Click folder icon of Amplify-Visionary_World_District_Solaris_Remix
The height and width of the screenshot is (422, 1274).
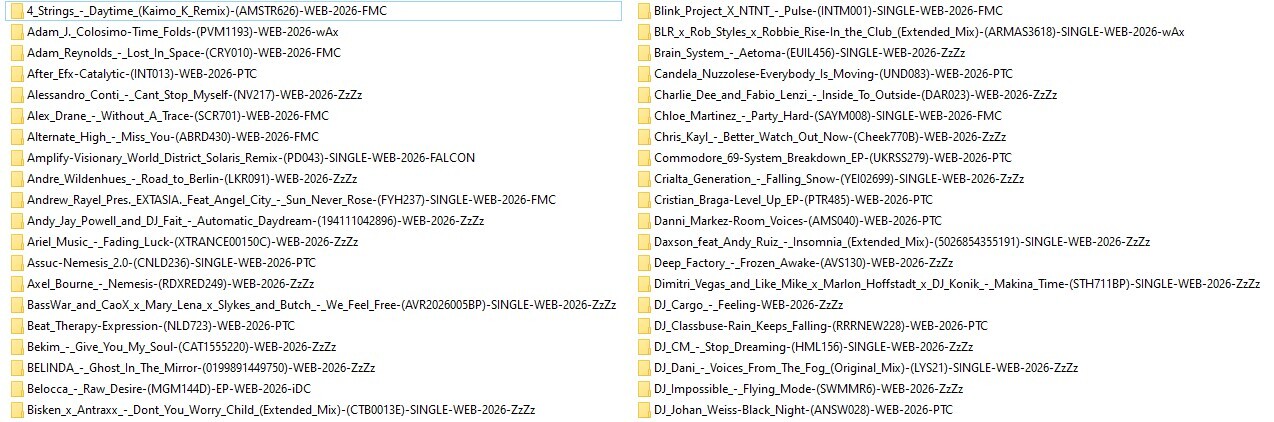pyautogui.click(x=16, y=158)
